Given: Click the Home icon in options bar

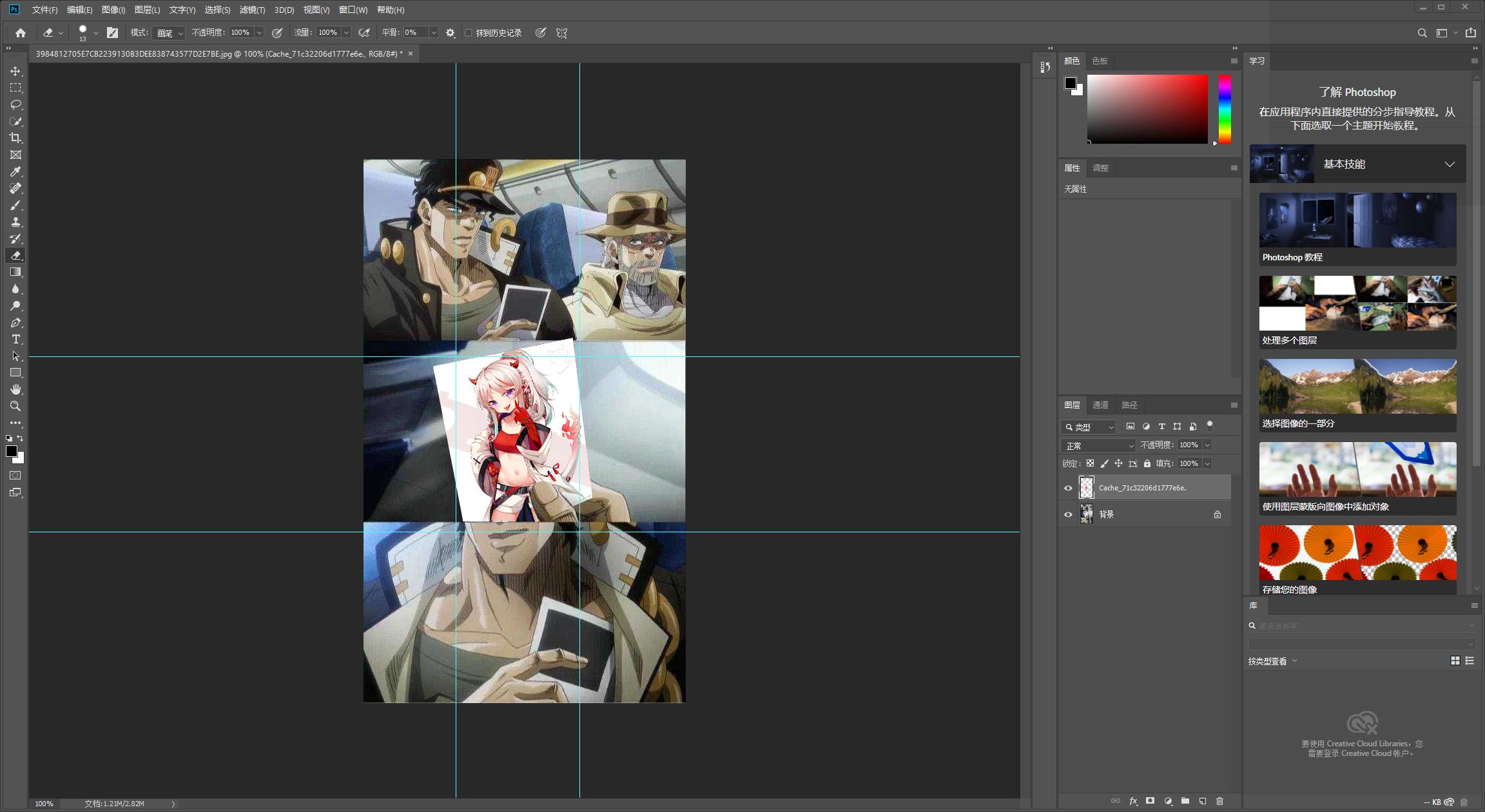Looking at the screenshot, I should tap(21, 33).
